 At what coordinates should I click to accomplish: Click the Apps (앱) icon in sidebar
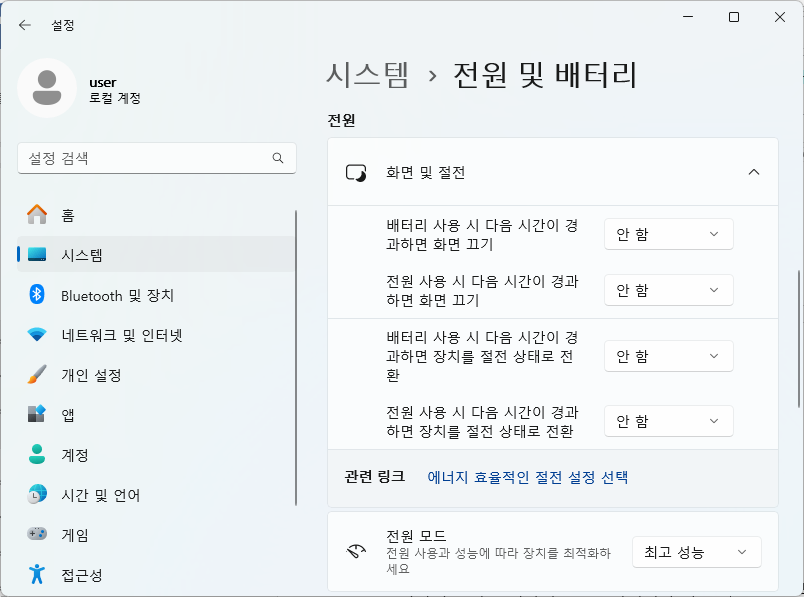coord(37,415)
